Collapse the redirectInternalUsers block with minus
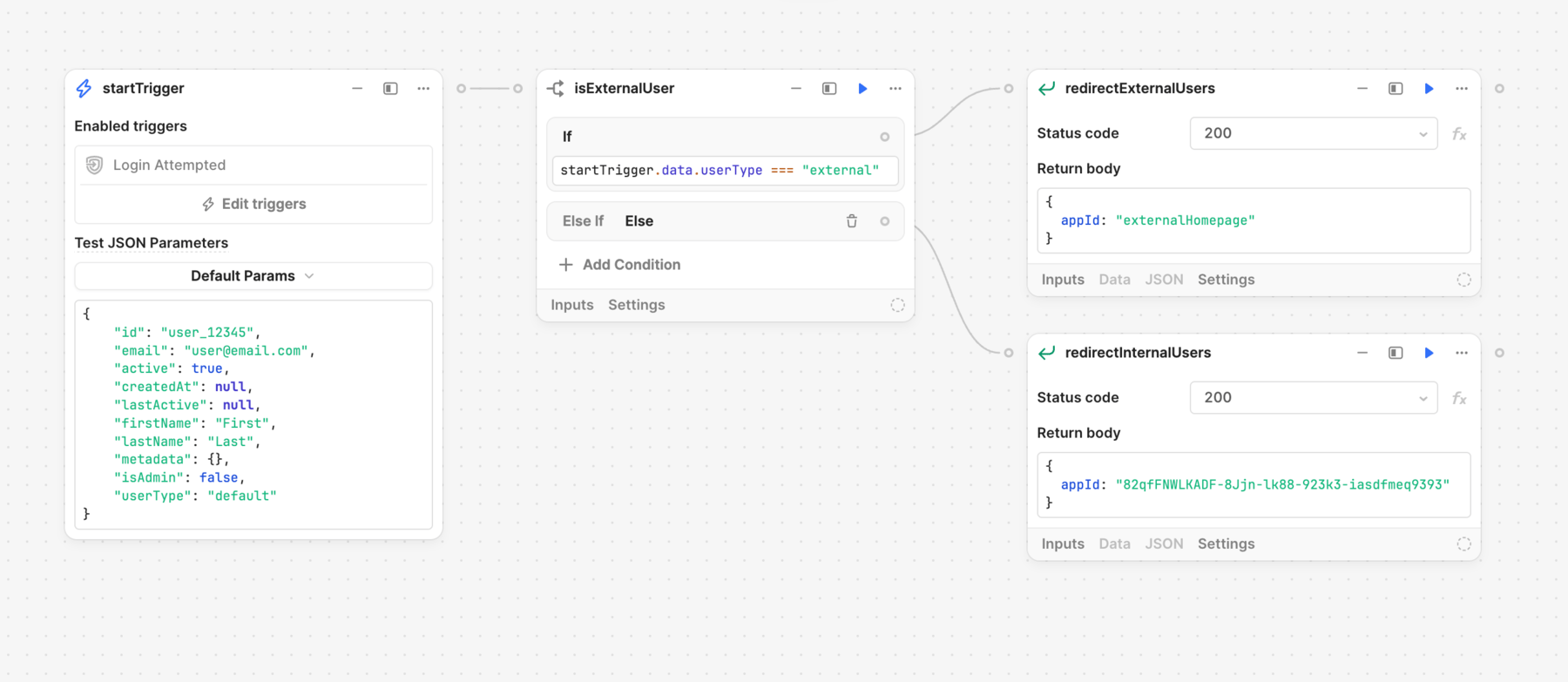Image resolution: width=1568 pixels, height=682 pixels. point(1362,353)
